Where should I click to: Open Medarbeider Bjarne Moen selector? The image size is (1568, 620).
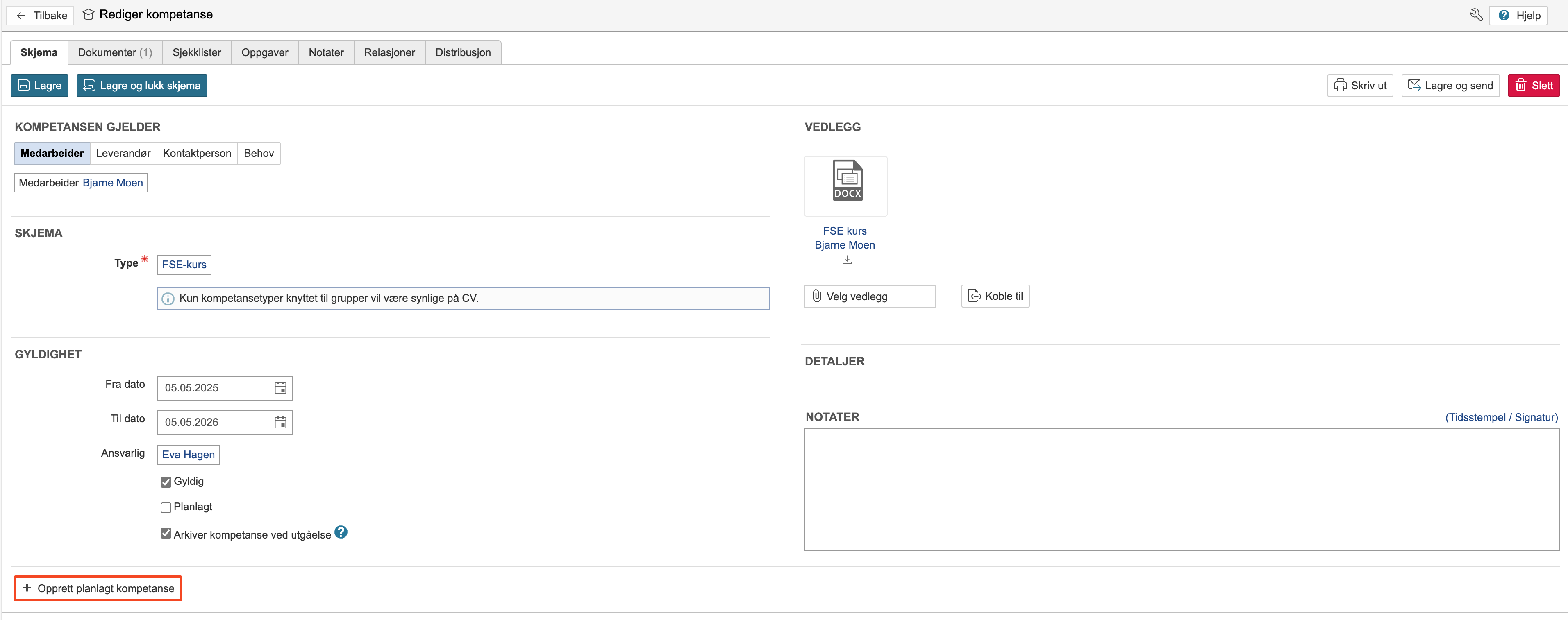click(x=81, y=183)
